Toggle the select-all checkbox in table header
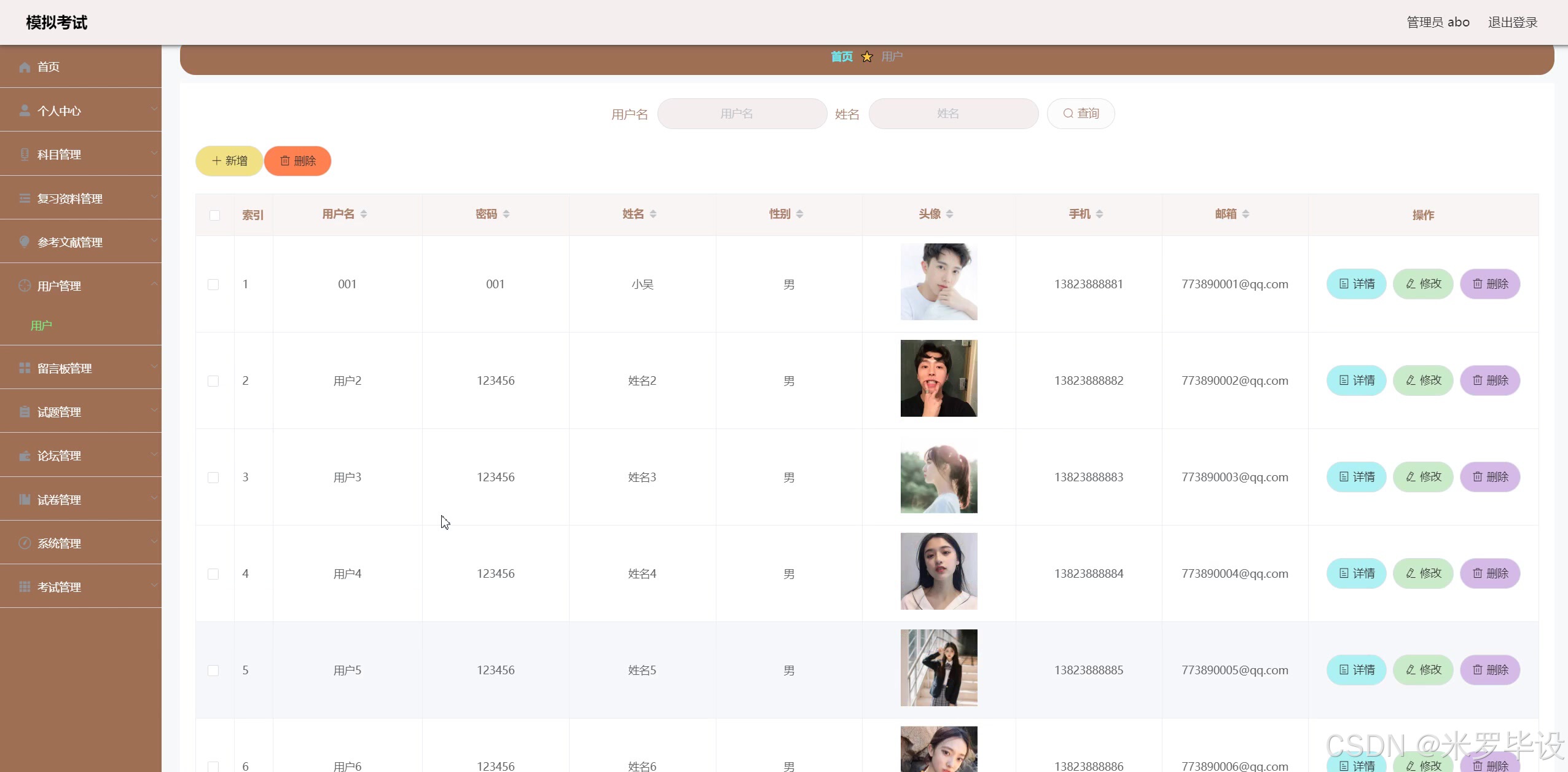This screenshot has height=772, width=1568. [214, 215]
